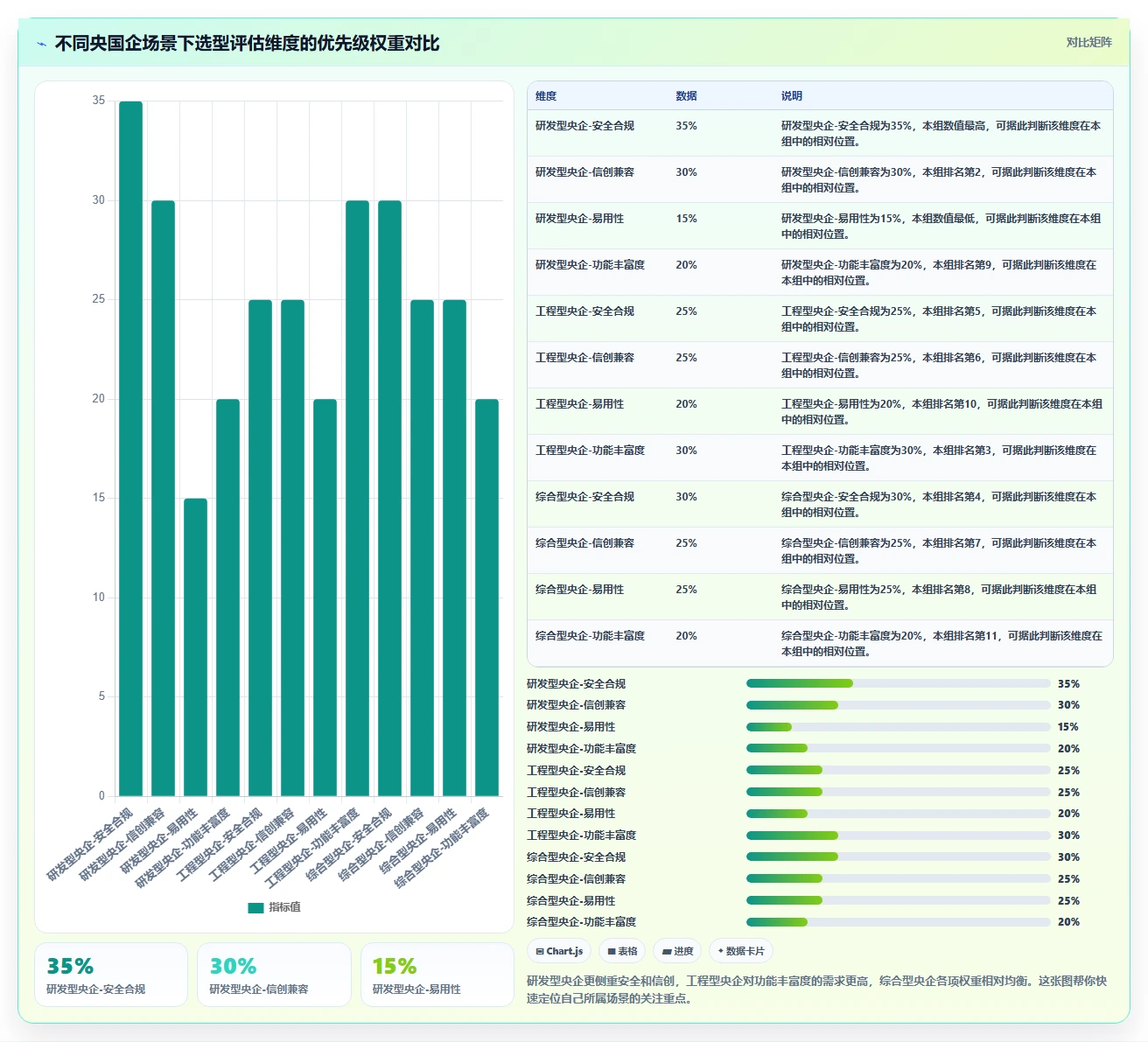The image size is (1148, 1042).
Task: Click the title 不同央国企场景下选型评估维度的优先级权重对比
Action: pyautogui.click(x=247, y=44)
